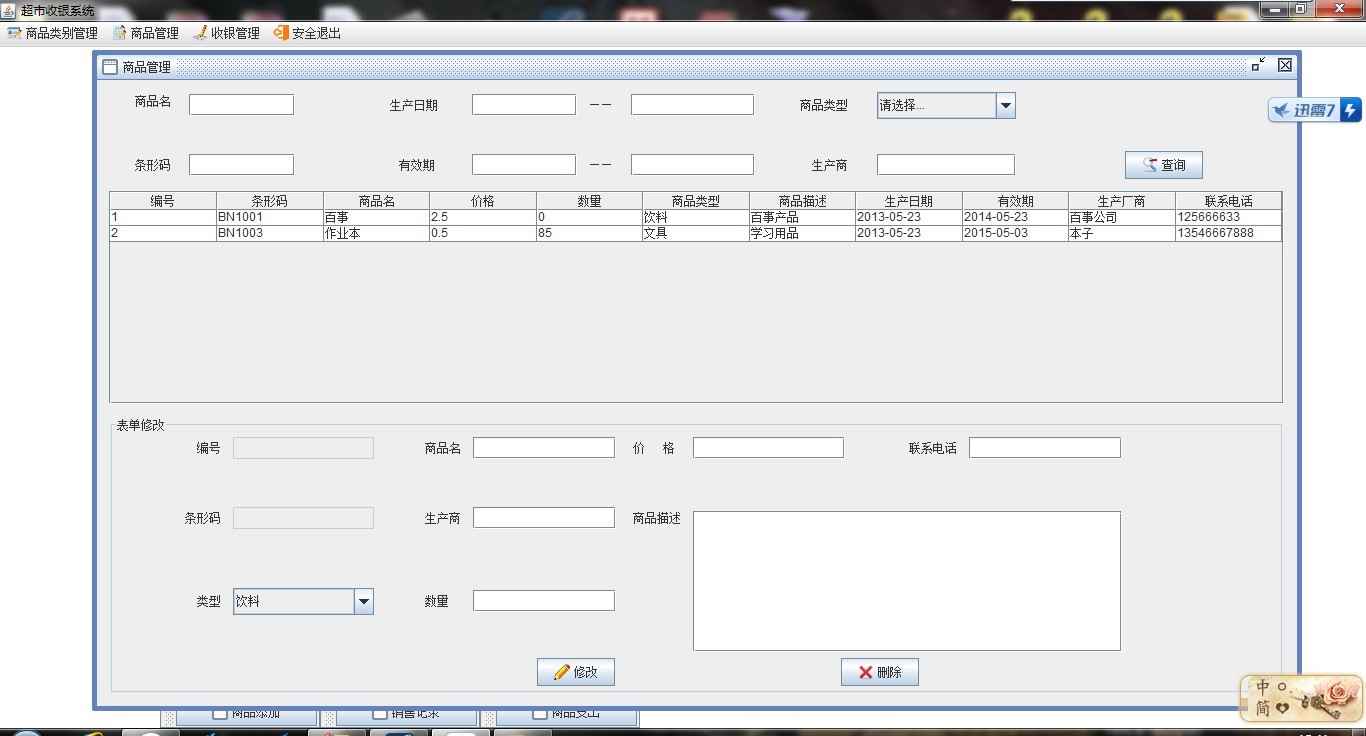Focus the 生产日期 end date field

pyautogui.click(x=692, y=104)
